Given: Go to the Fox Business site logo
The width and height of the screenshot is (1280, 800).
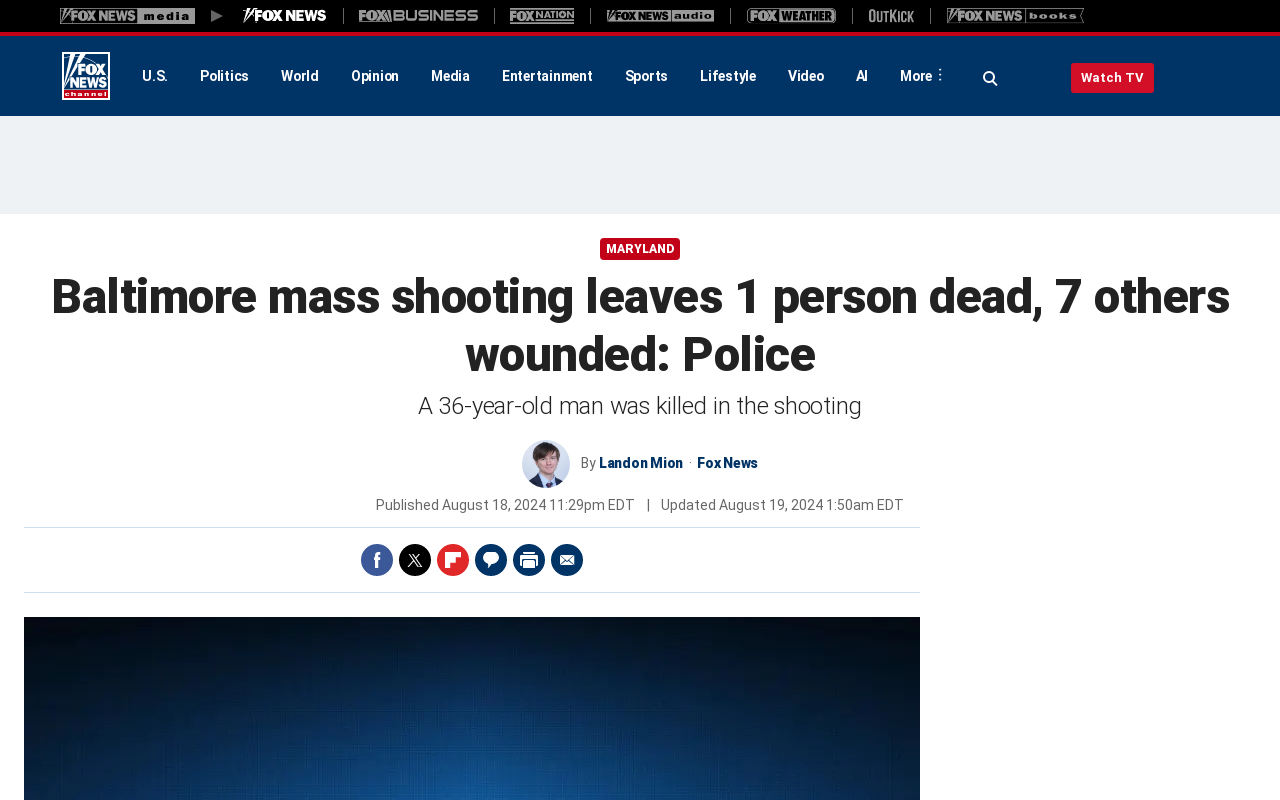Looking at the screenshot, I should click(418, 16).
